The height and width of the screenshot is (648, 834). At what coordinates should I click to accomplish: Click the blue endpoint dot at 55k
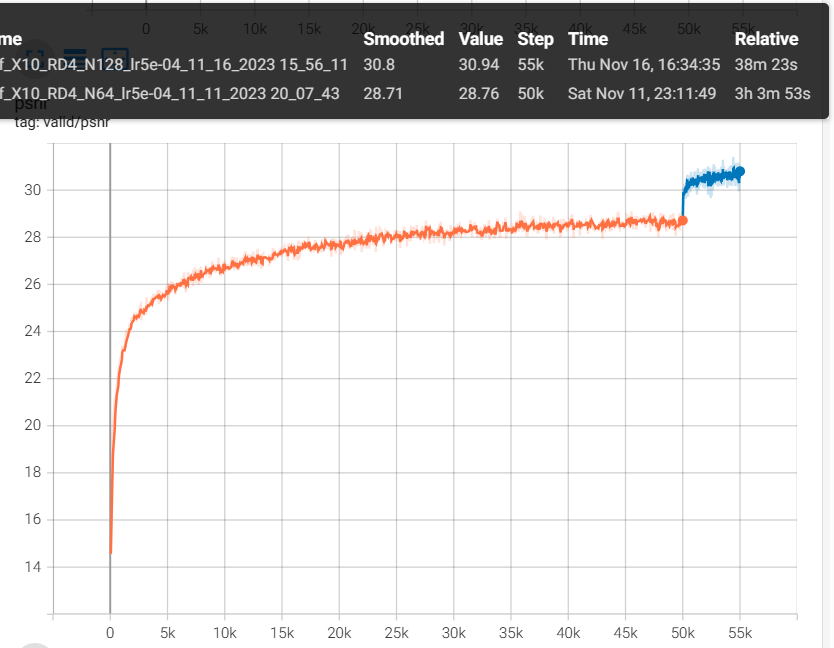(x=740, y=171)
